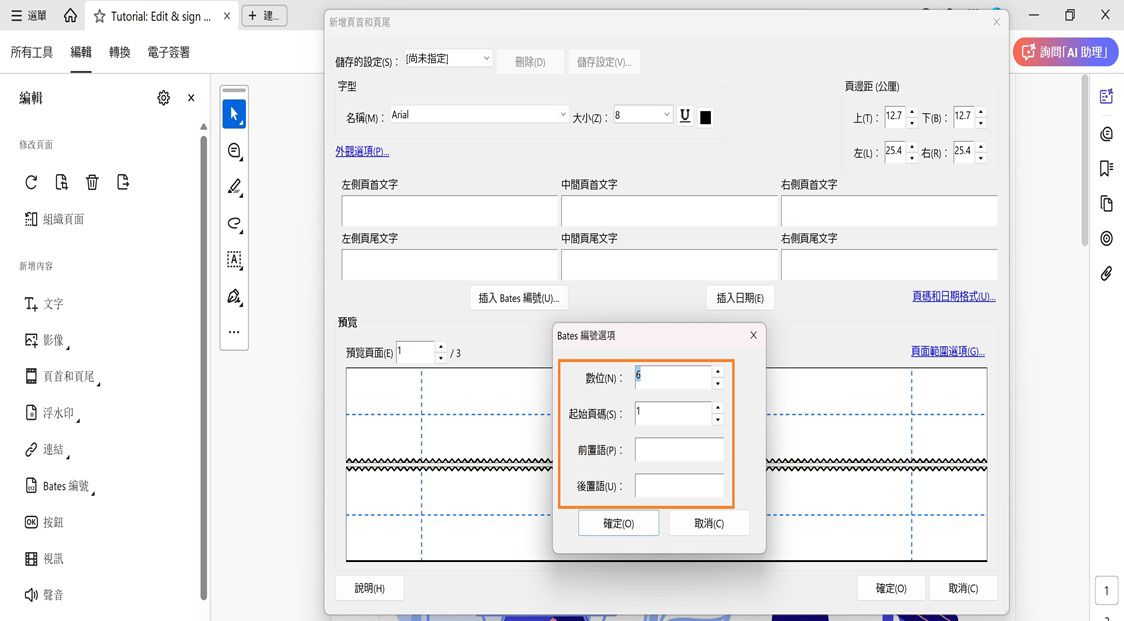1124x621 pixels.
Task: Select the 視訊 video tool
Action: pos(44,559)
